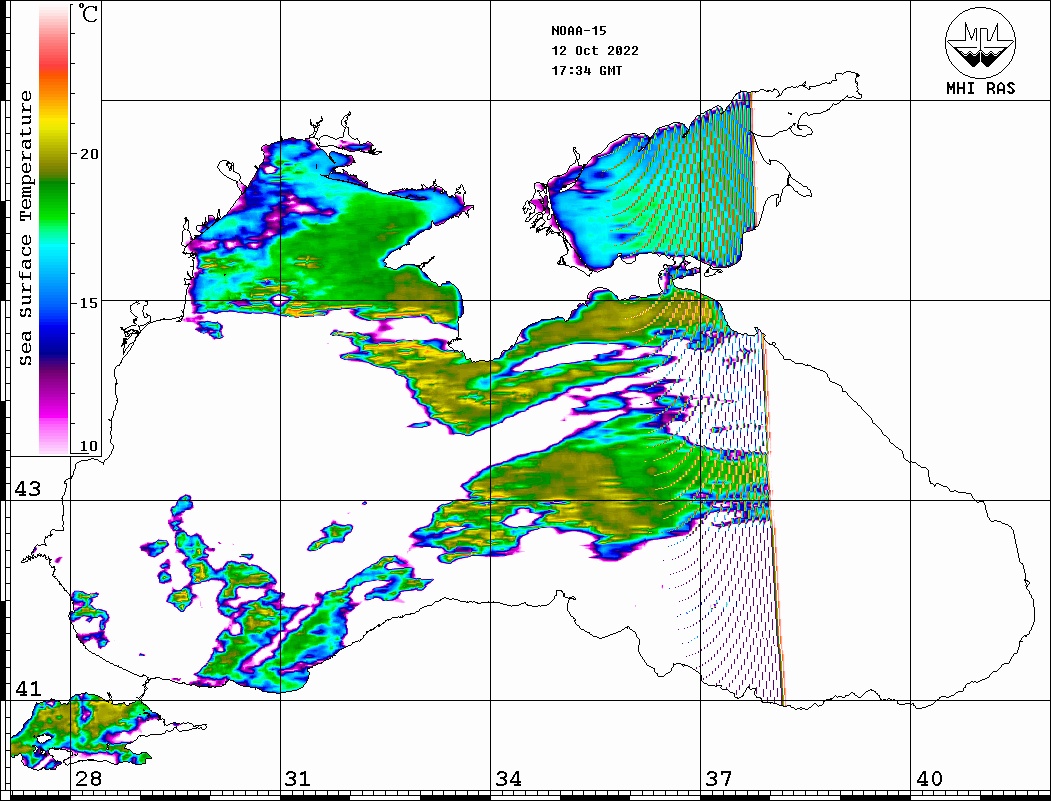Click the temperature color scale bar

click(54, 229)
